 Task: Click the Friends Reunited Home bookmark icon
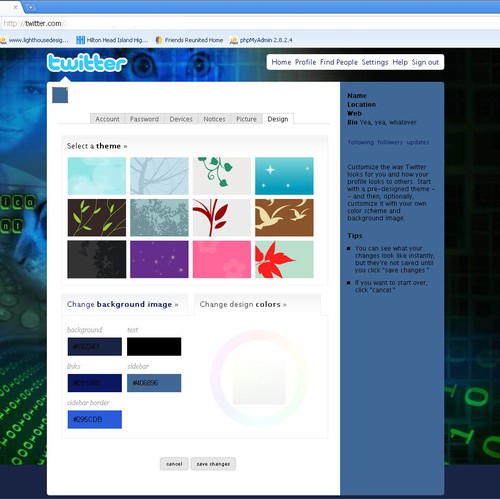point(159,40)
